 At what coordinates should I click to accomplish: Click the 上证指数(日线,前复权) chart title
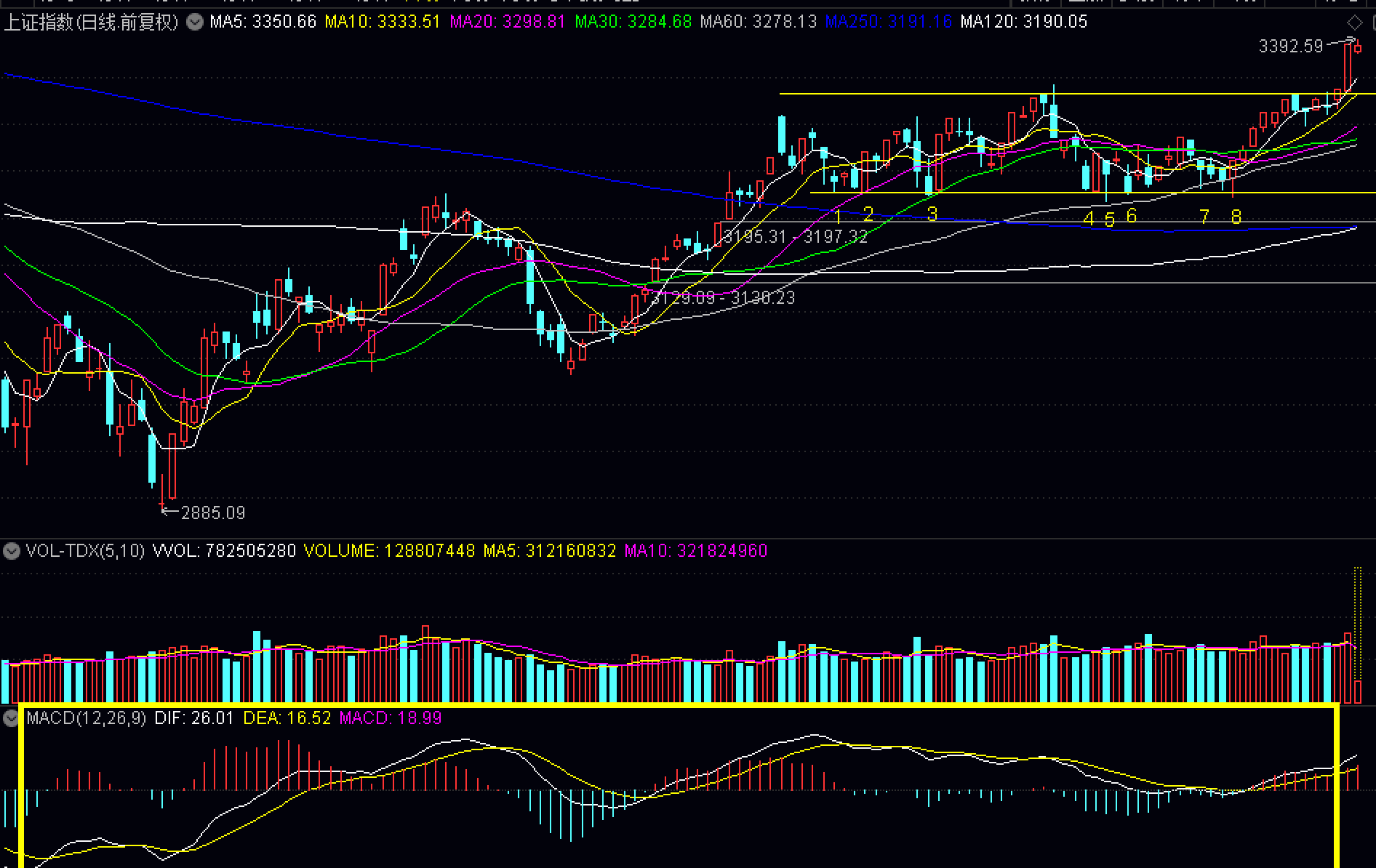[x=92, y=22]
